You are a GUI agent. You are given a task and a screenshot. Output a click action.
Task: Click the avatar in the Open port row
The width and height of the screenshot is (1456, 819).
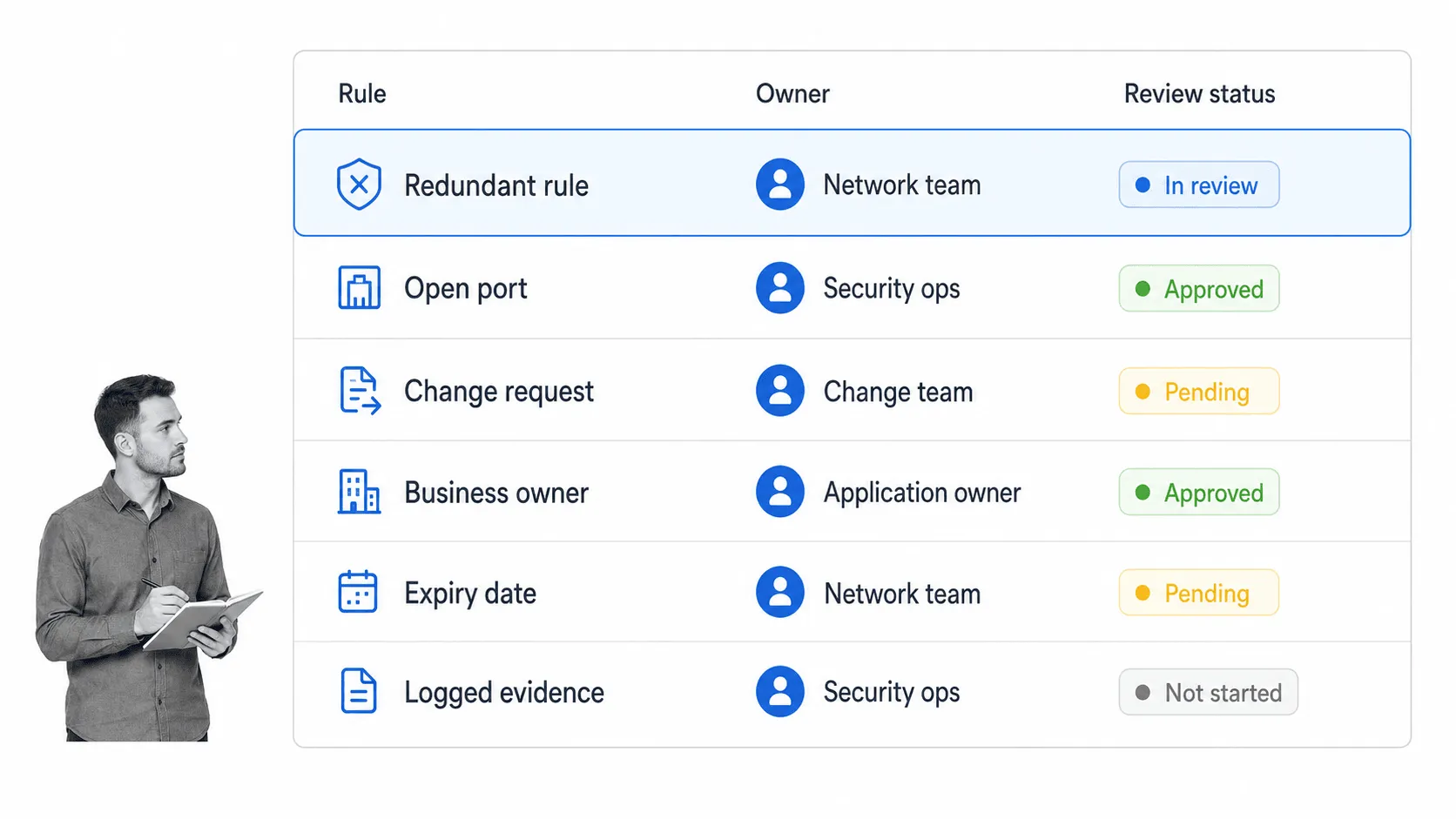click(780, 288)
